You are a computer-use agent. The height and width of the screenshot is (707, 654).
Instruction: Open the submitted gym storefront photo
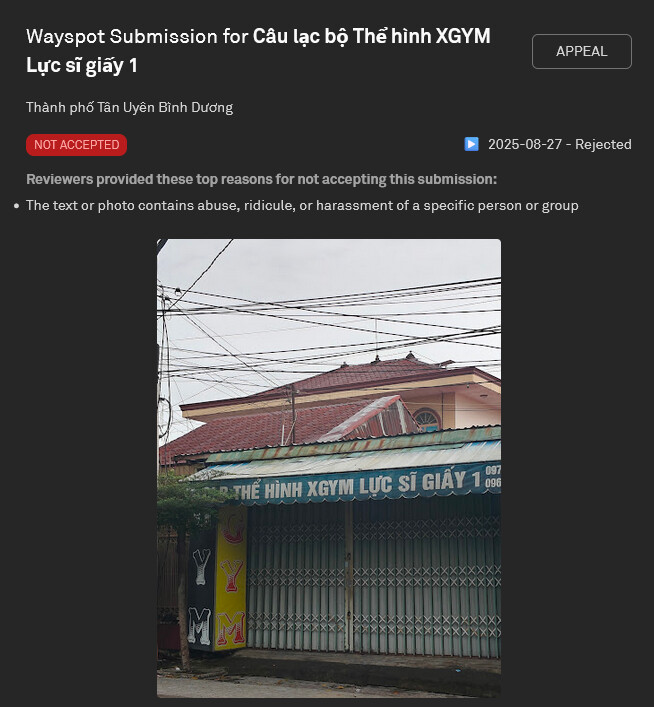click(x=329, y=468)
